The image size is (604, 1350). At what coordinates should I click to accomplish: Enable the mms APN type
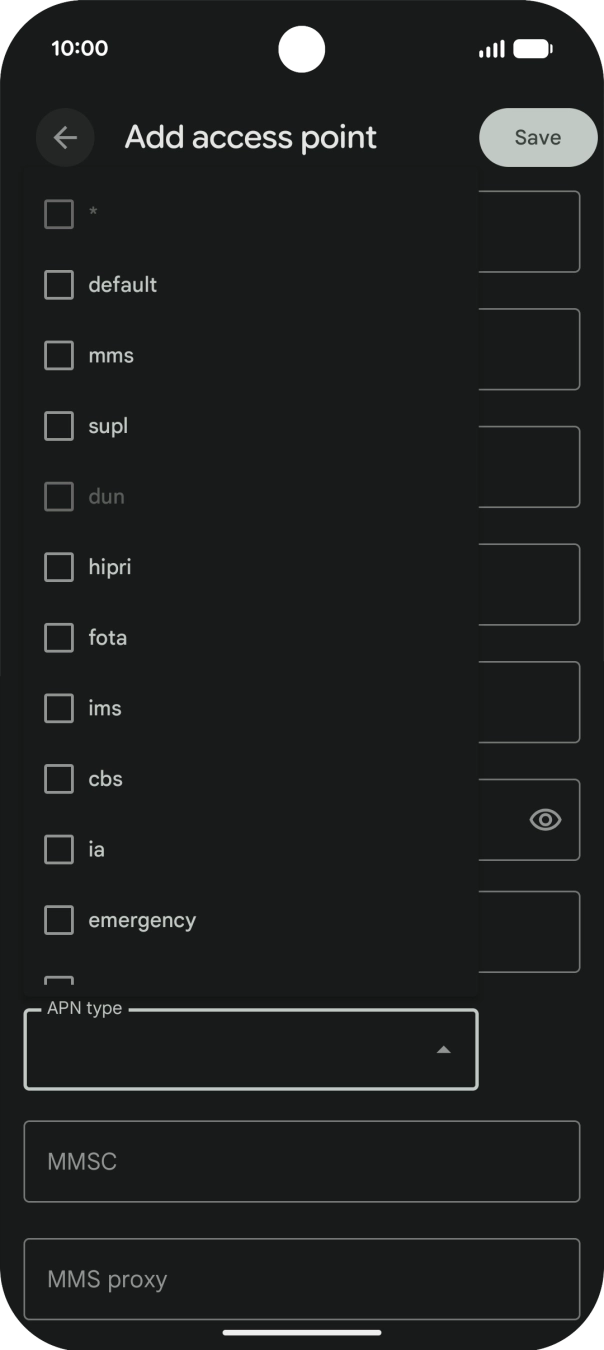coord(58,355)
